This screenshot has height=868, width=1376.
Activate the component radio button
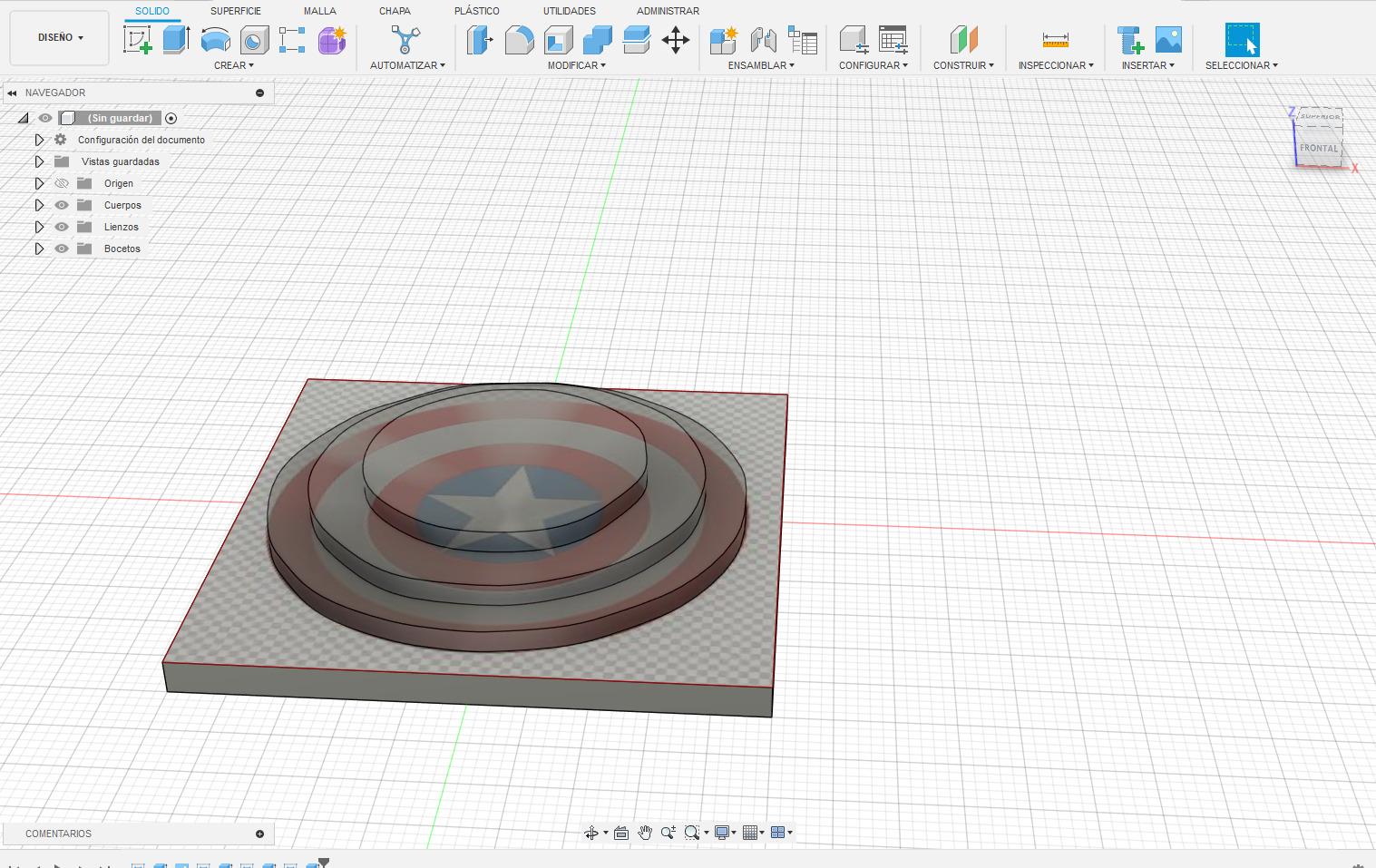pyautogui.click(x=171, y=118)
